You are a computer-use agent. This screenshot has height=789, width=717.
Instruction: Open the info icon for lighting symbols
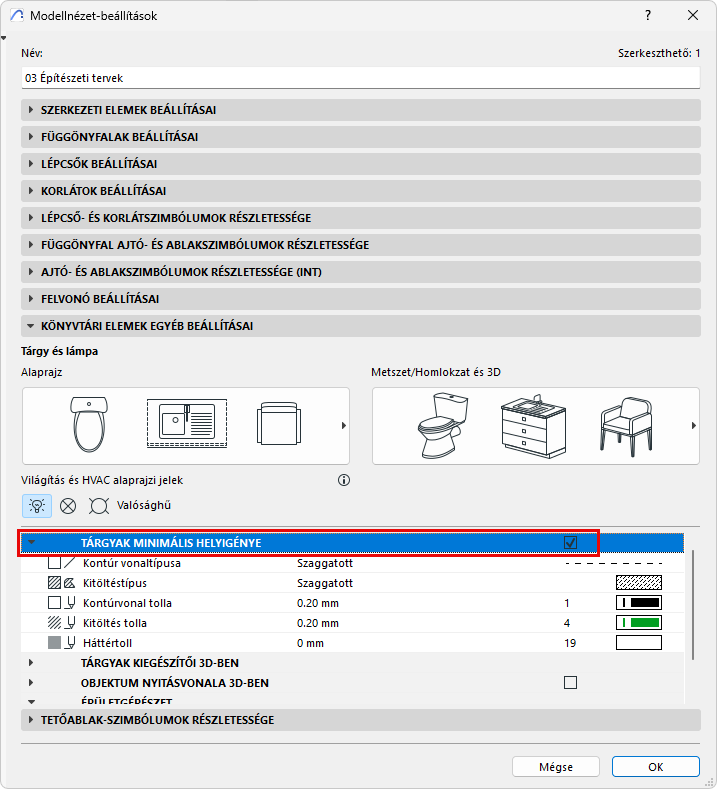[344, 480]
